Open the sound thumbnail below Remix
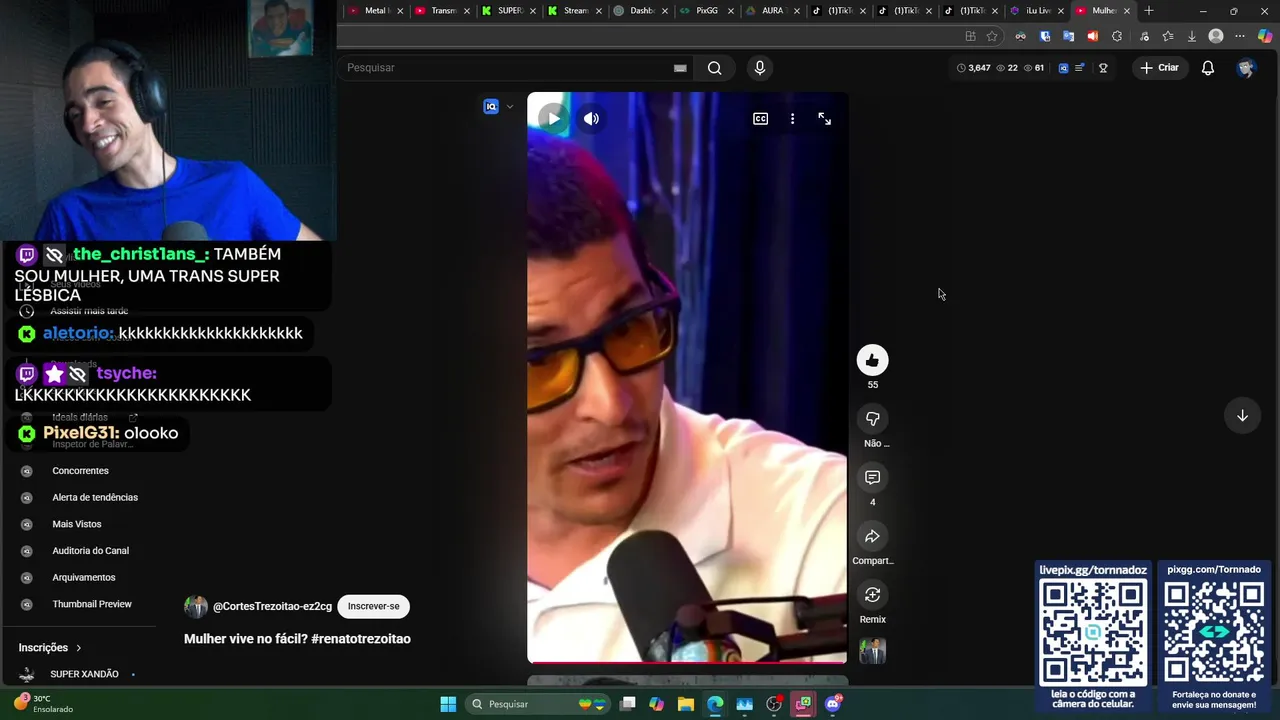This screenshot has height=720, width=1280. point(872,651)
